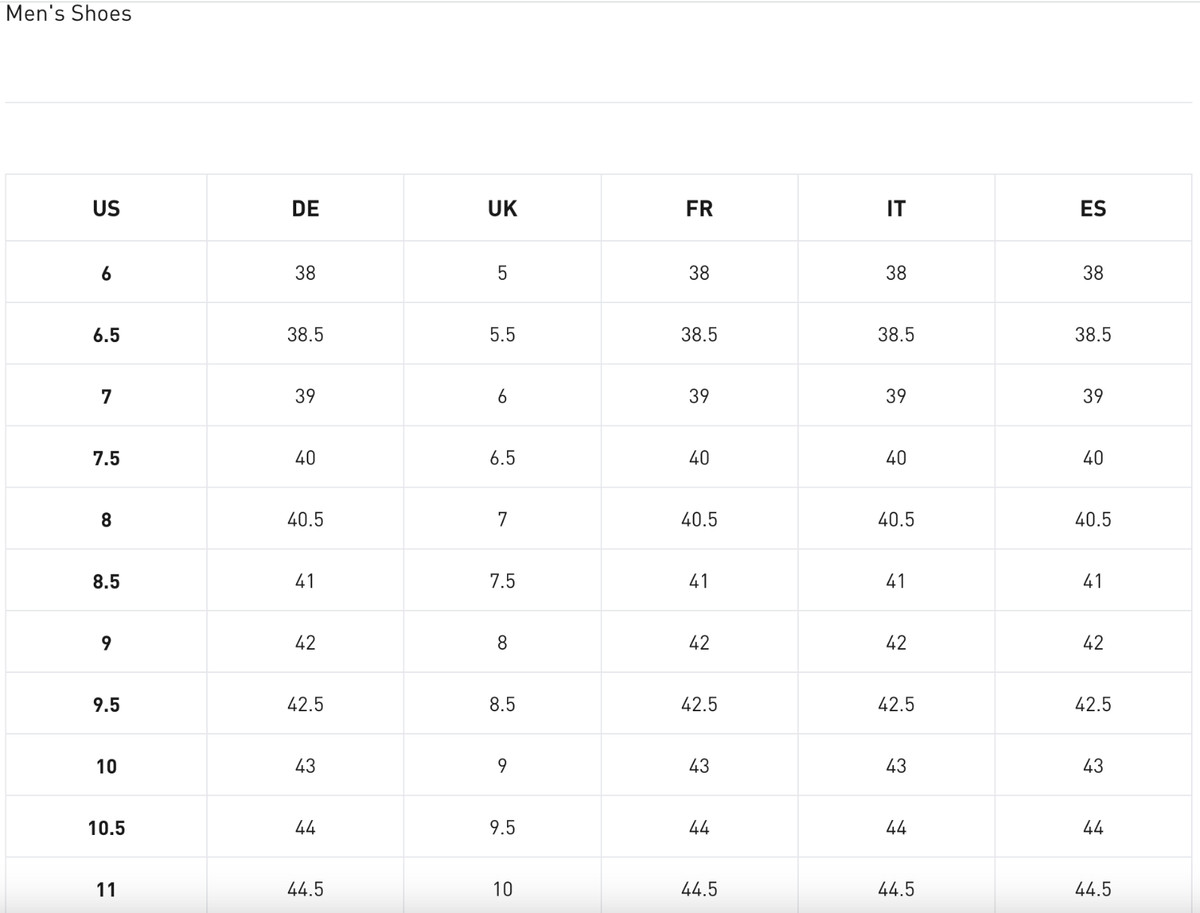Screen dimensions: 1200x913
Task: Select US size 10.5 row label
Action: pos(106,828)
